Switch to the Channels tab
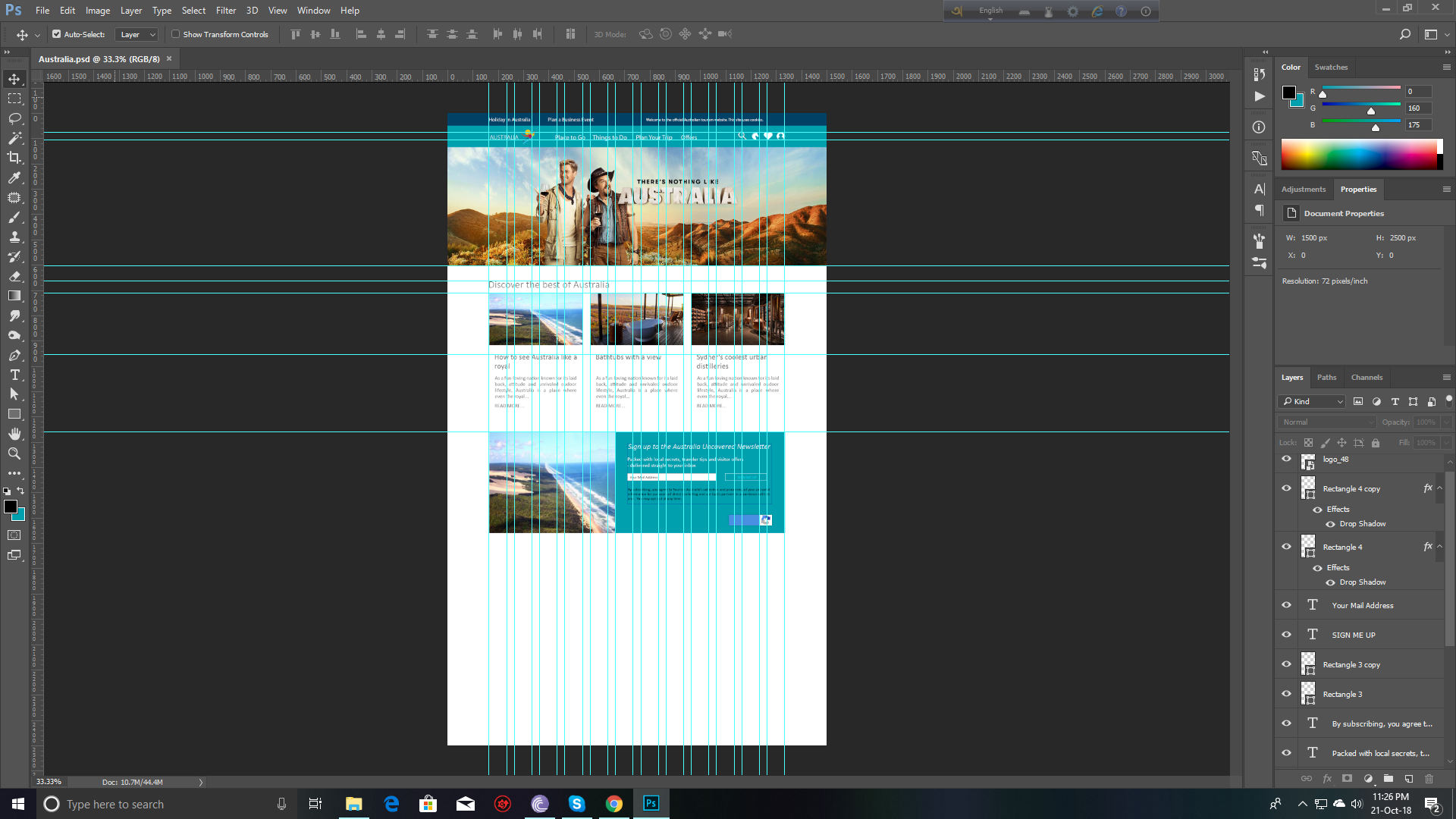The image size is (1456, 819). (x=1367, y=377)
